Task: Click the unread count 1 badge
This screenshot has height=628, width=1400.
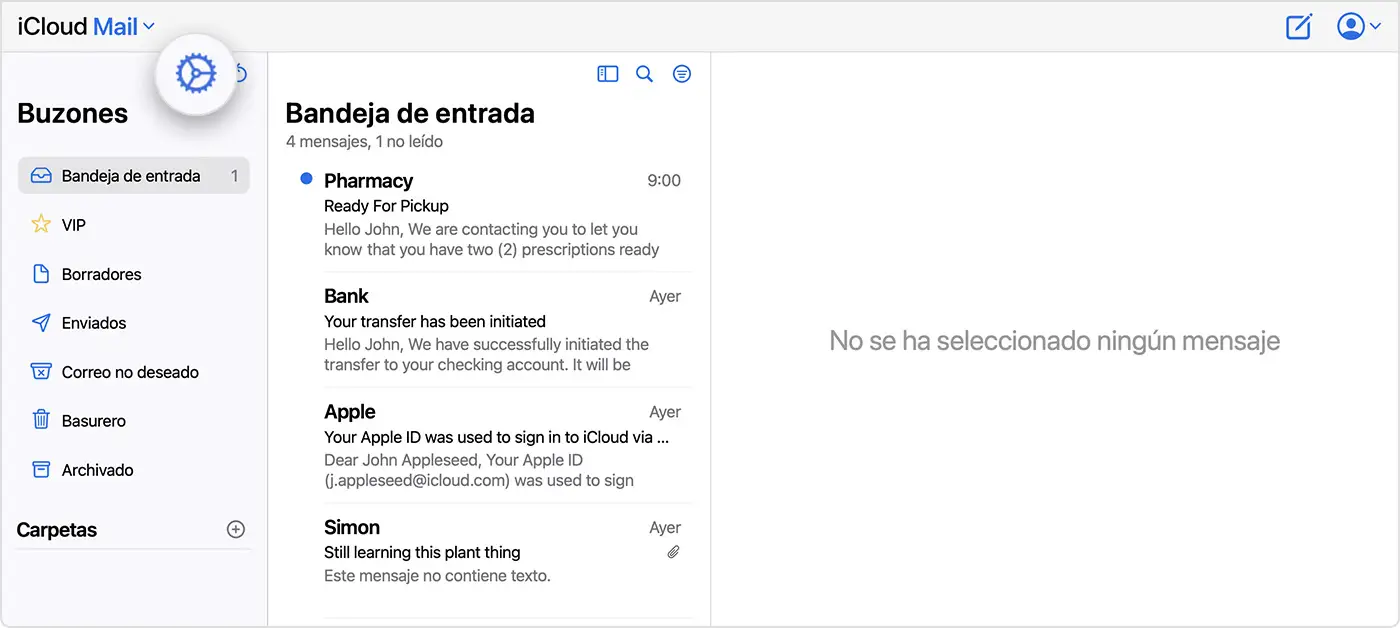Action: point(235,176)
